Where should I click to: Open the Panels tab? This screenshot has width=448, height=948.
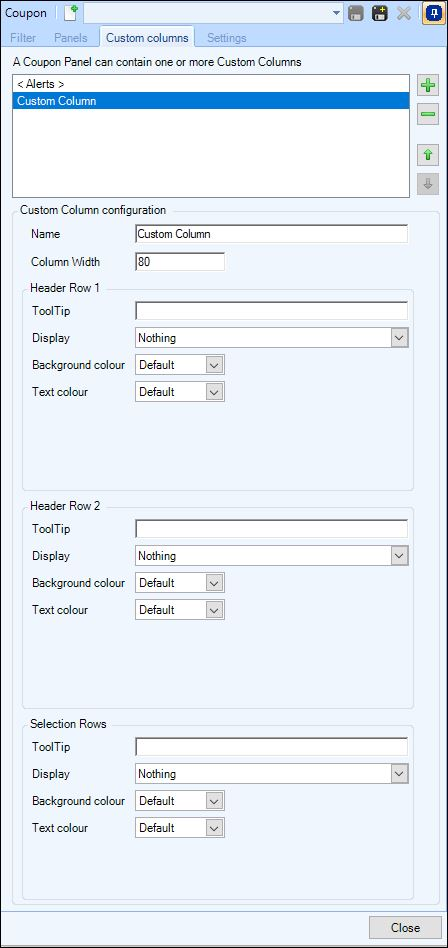coord(71,37)
